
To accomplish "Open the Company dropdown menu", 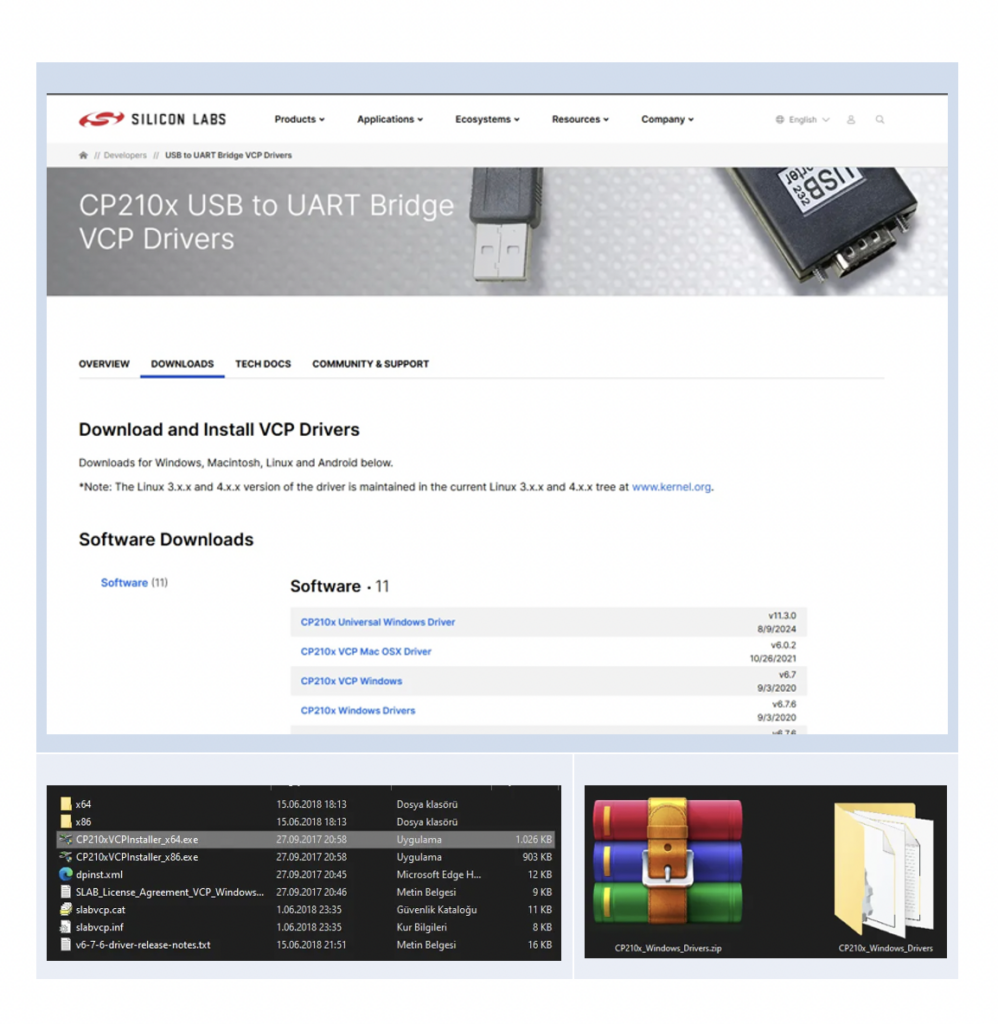I will pos(667,119).
